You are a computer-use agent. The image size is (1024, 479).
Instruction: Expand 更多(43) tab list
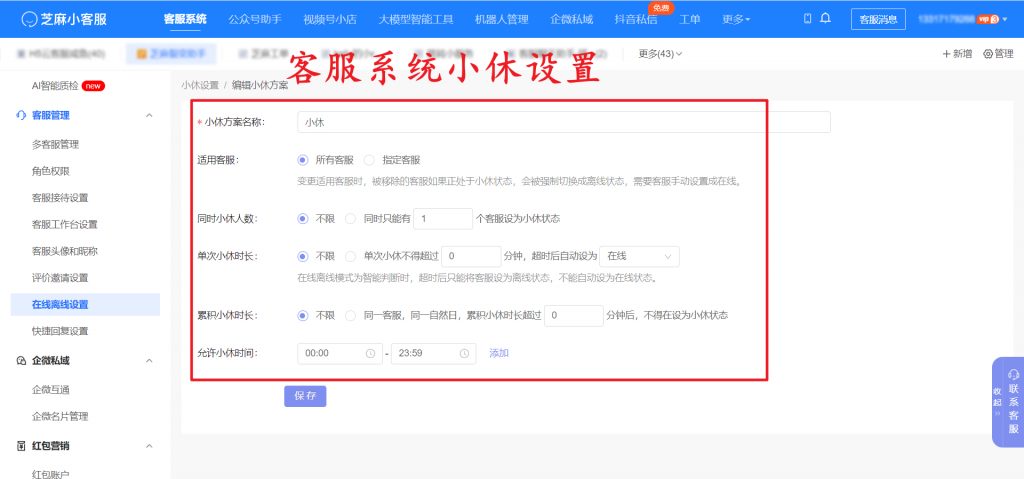click(660, 54)
